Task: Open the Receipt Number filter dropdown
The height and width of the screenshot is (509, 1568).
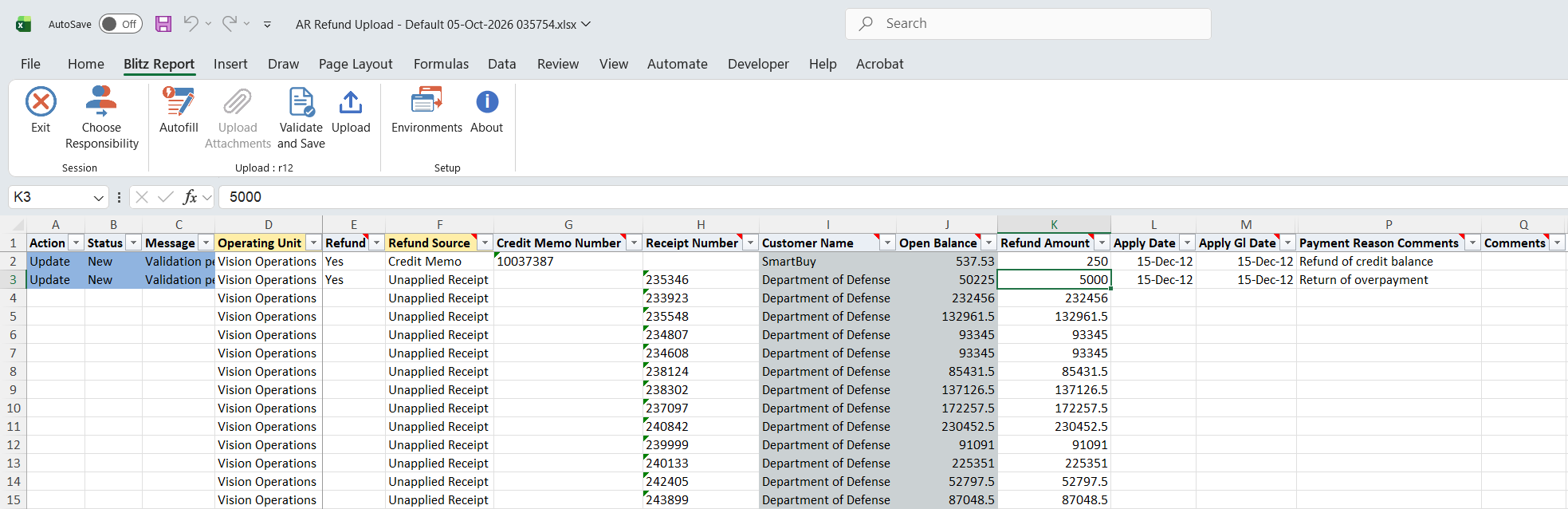Action: [x=750, y=243]
